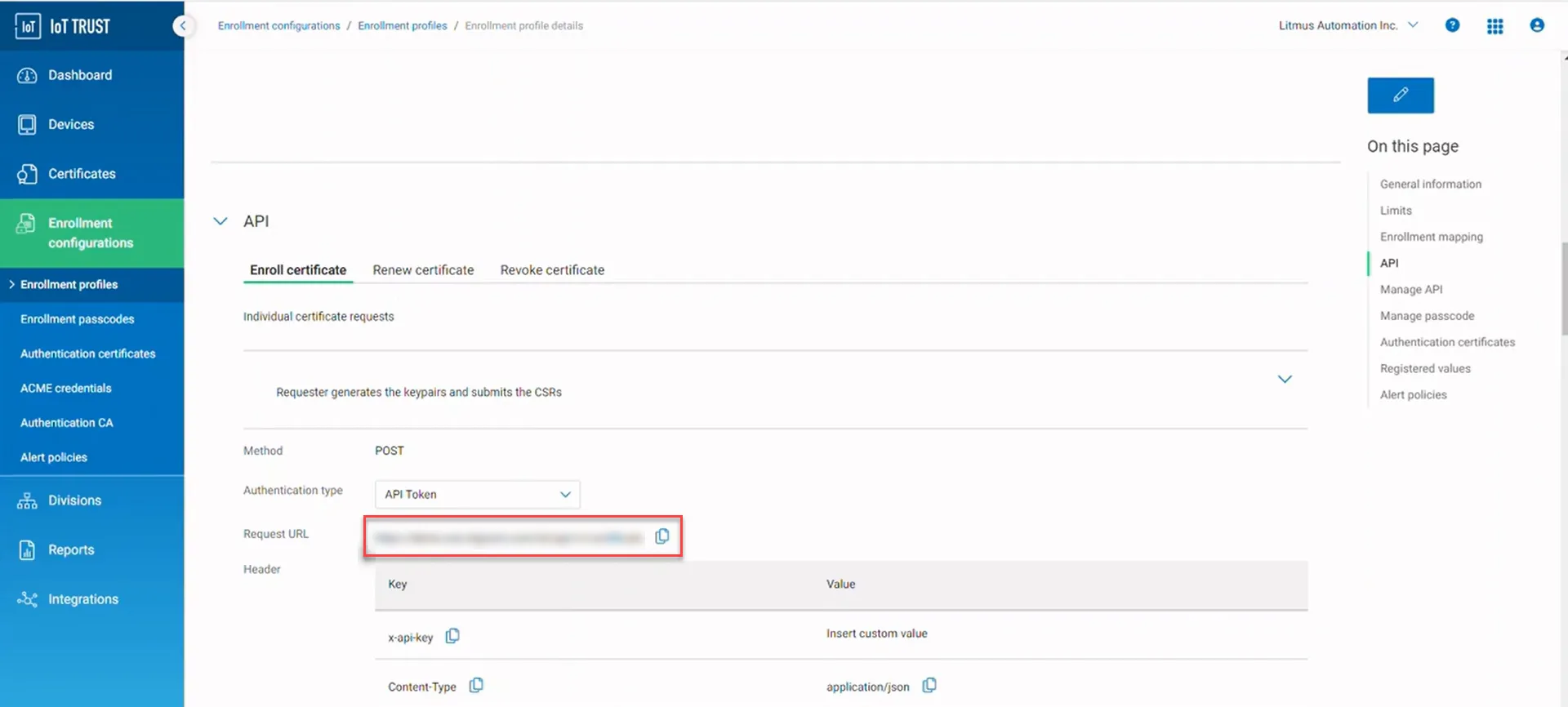Click the Insert custom value field
This screenshot has width=1568, height=707.
(876, 634)
